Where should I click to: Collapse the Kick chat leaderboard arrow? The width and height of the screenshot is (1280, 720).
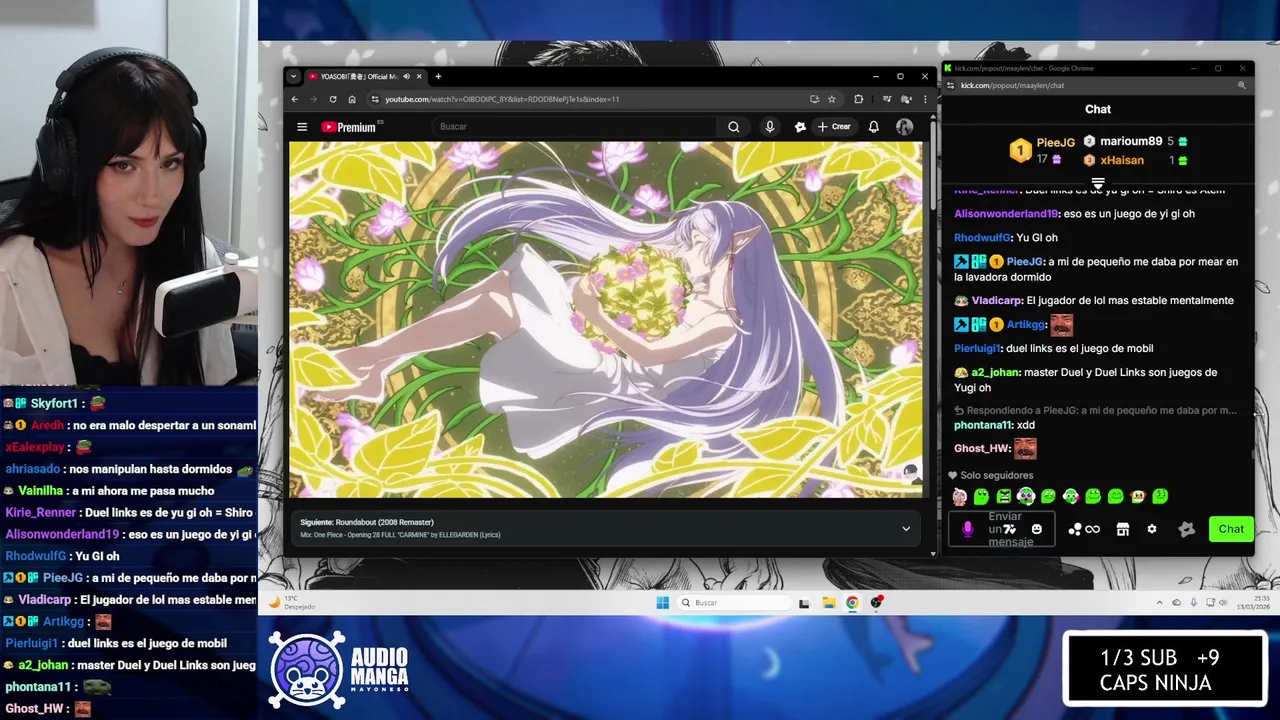point(1098,184)
